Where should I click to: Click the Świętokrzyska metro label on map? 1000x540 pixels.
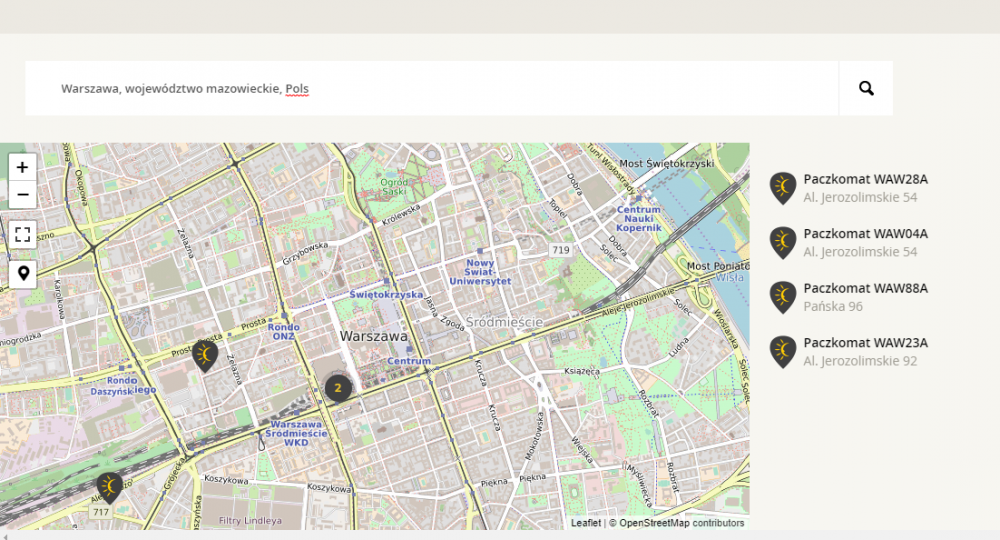pyautogui.click(x=386, y=295)
